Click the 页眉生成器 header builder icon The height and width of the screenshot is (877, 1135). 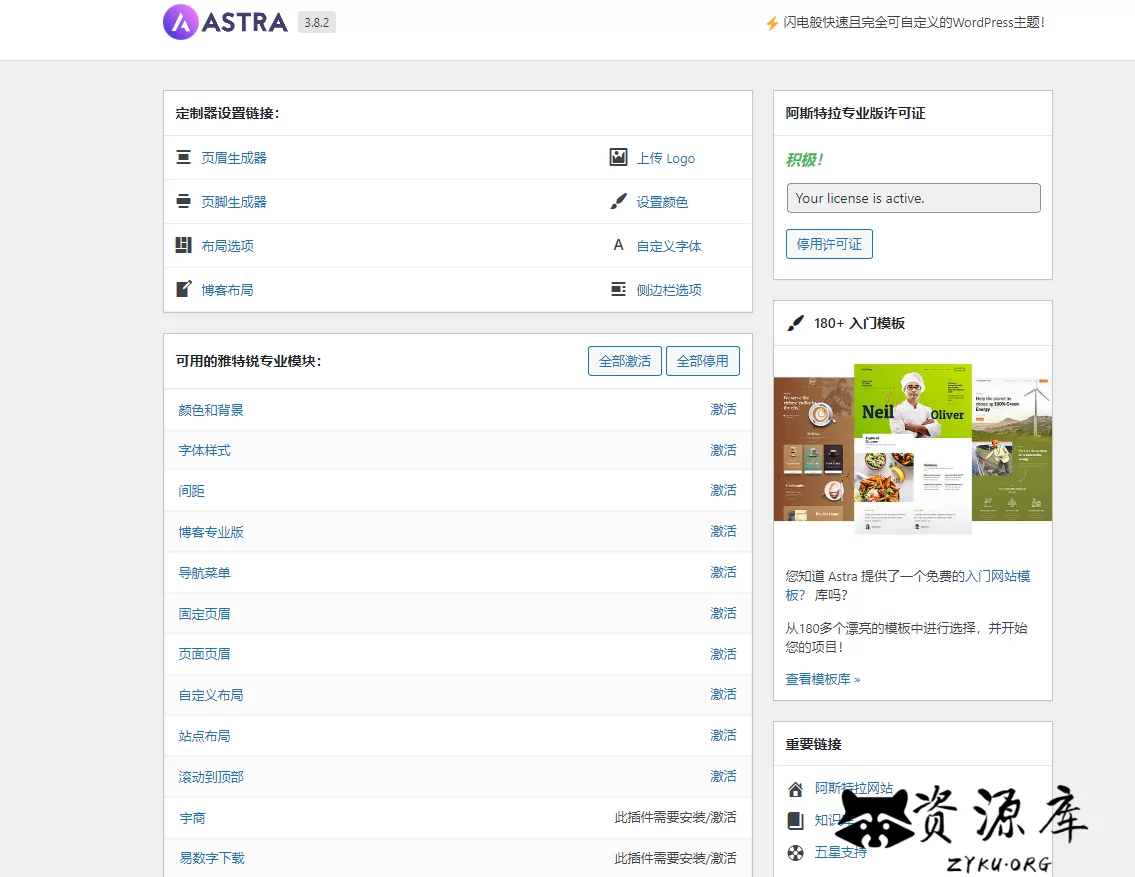click(x=183, y=157)
